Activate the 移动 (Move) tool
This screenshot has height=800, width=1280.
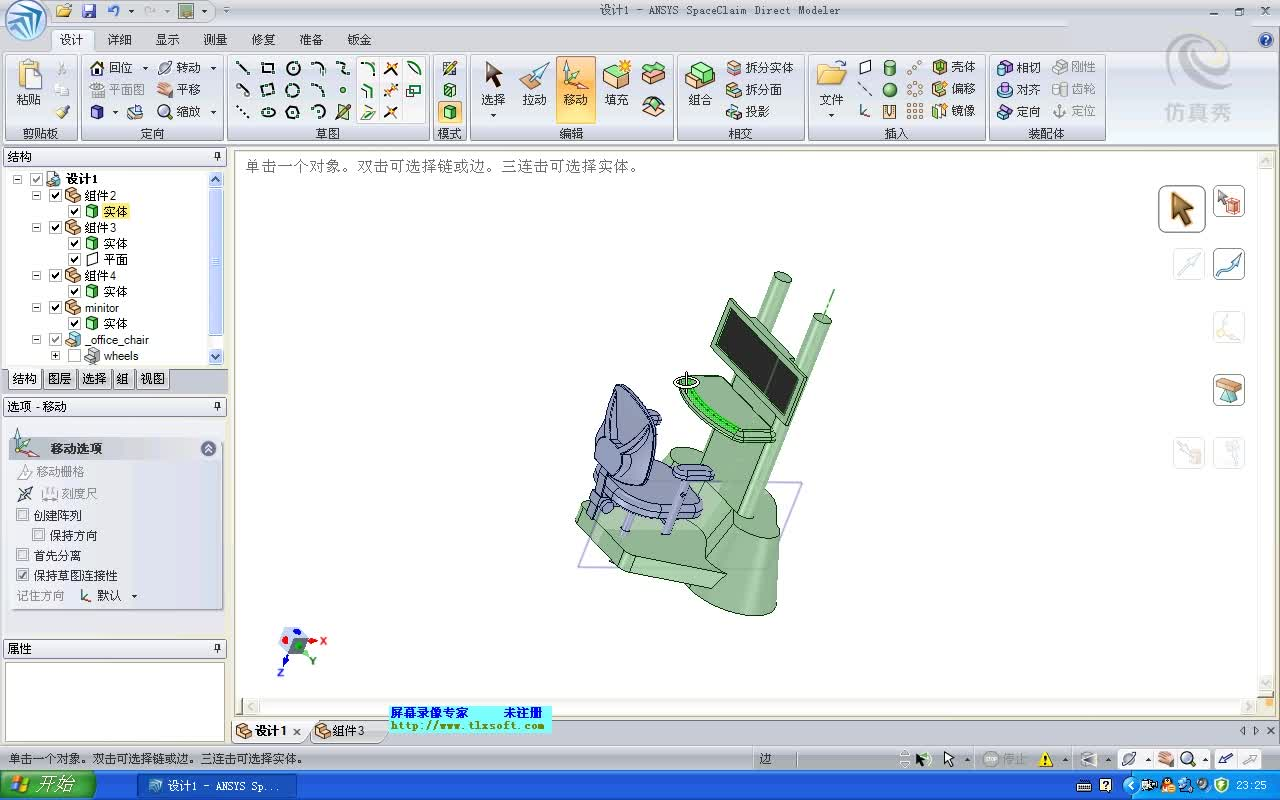575,85
